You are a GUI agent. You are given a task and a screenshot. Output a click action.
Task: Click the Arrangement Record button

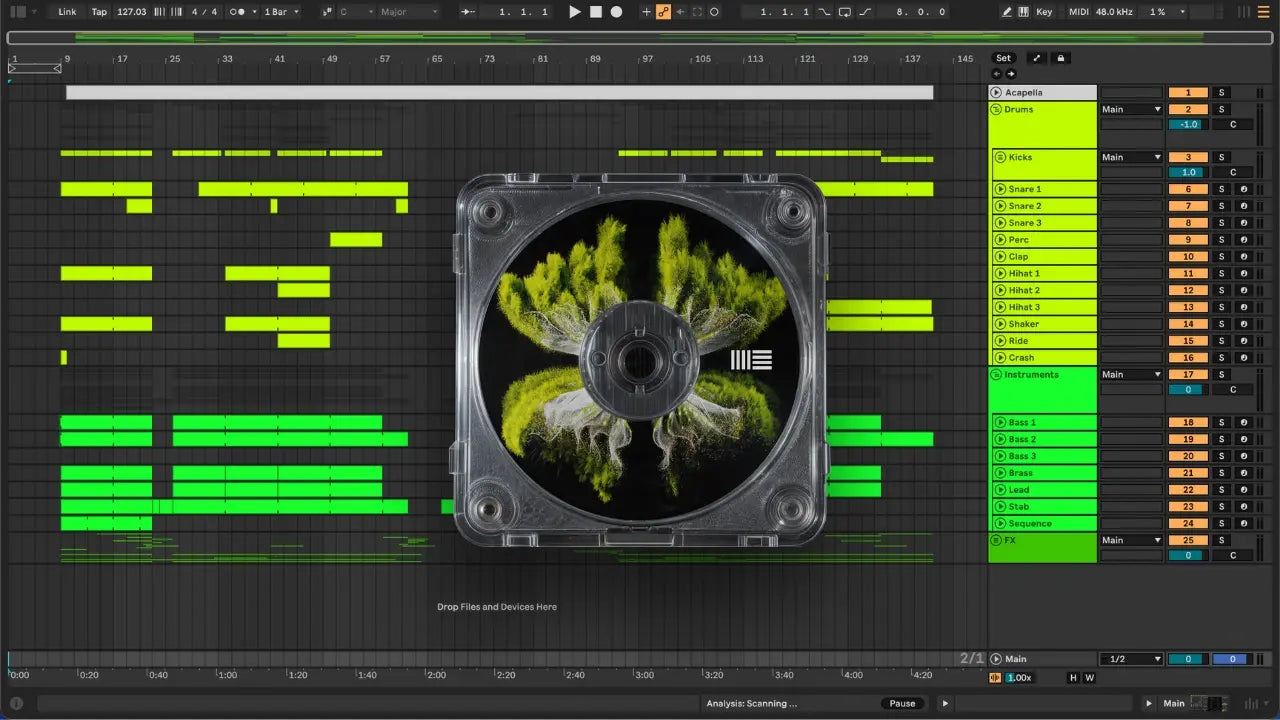(x=617, y=12)
